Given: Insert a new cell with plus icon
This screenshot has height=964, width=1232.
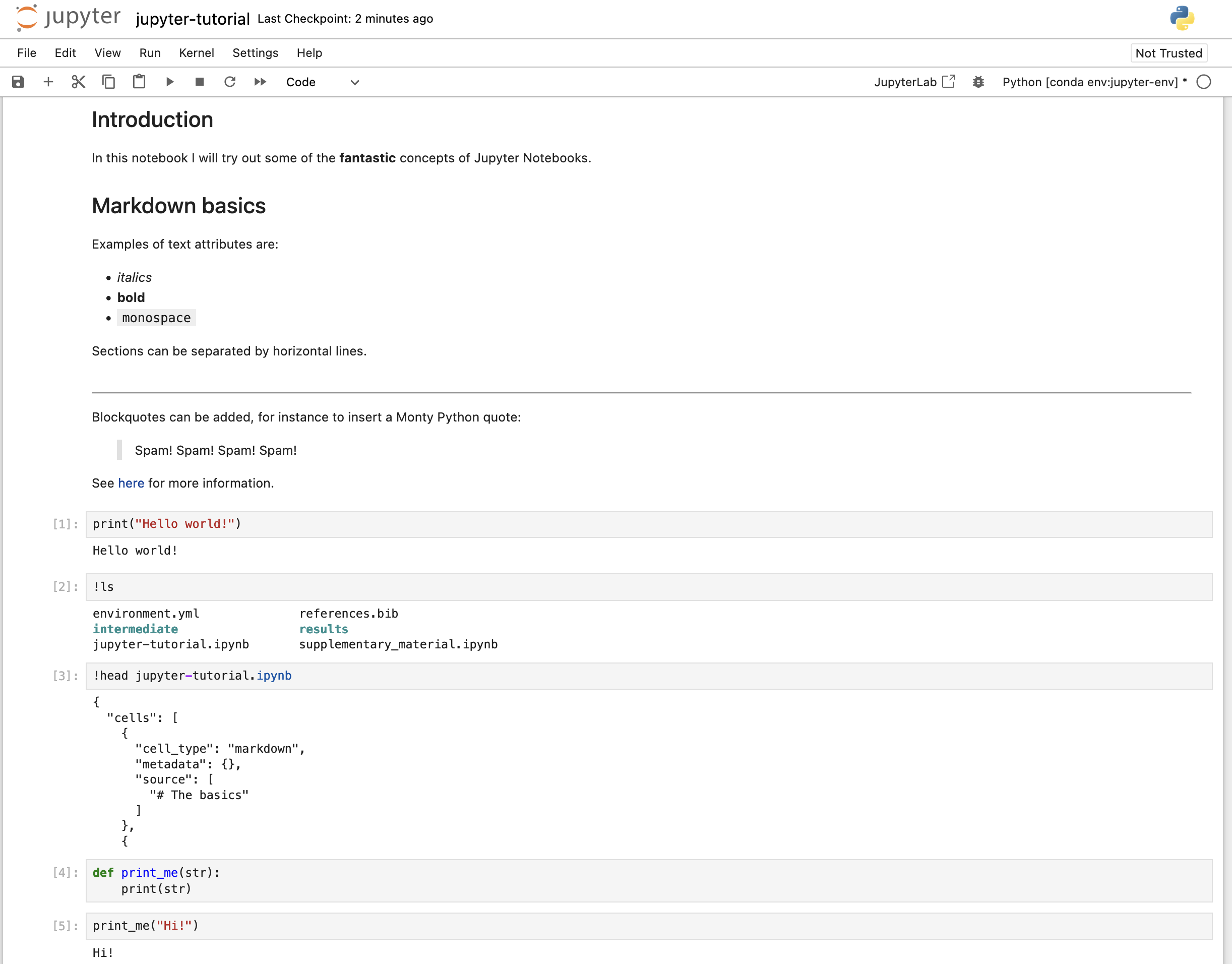Looking at the screenshot, I should pos(48,82).
